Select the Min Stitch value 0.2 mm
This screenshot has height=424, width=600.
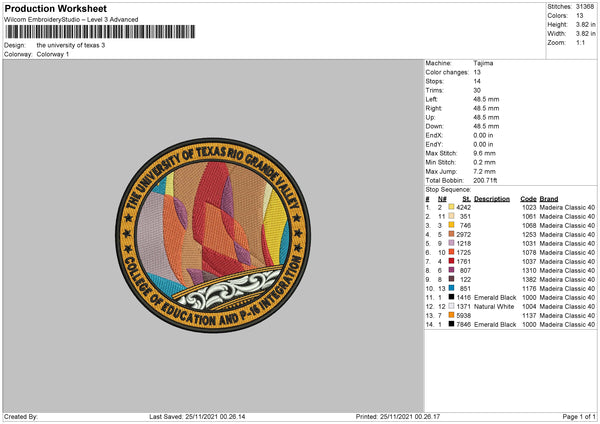(484, 162)
